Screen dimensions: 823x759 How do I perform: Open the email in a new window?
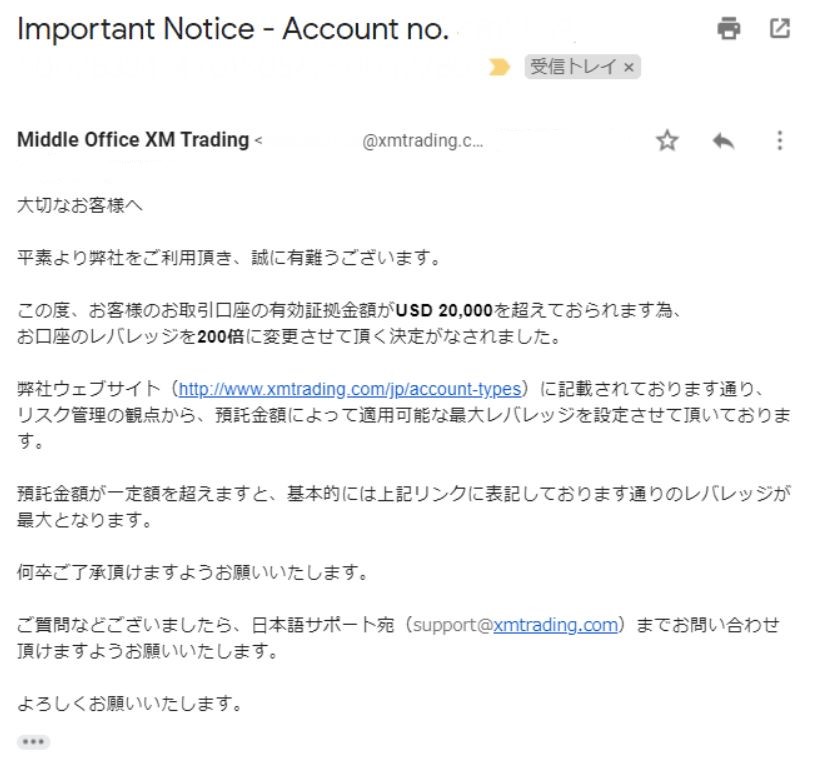pyautogui.click(x=779, y=29)
